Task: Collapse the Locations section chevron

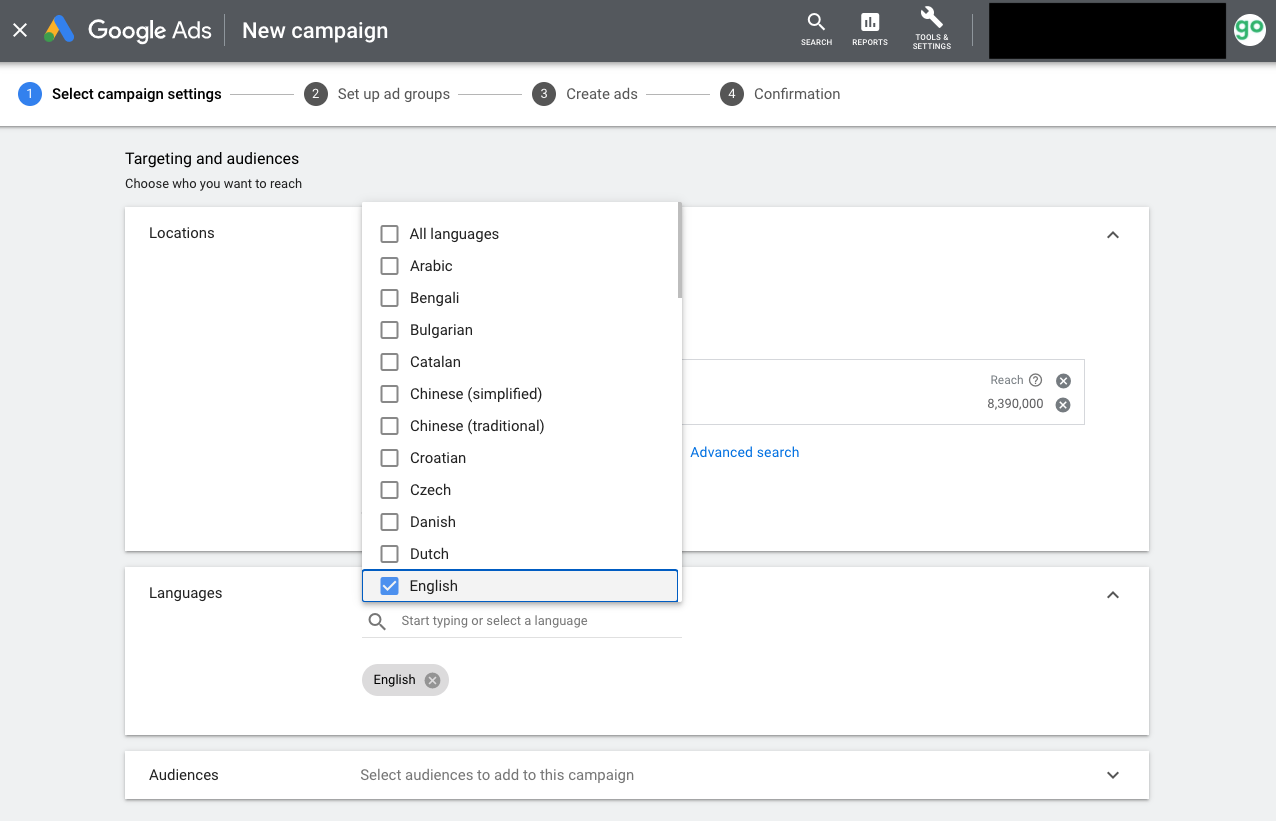Action: click(x=1113, y=235)
